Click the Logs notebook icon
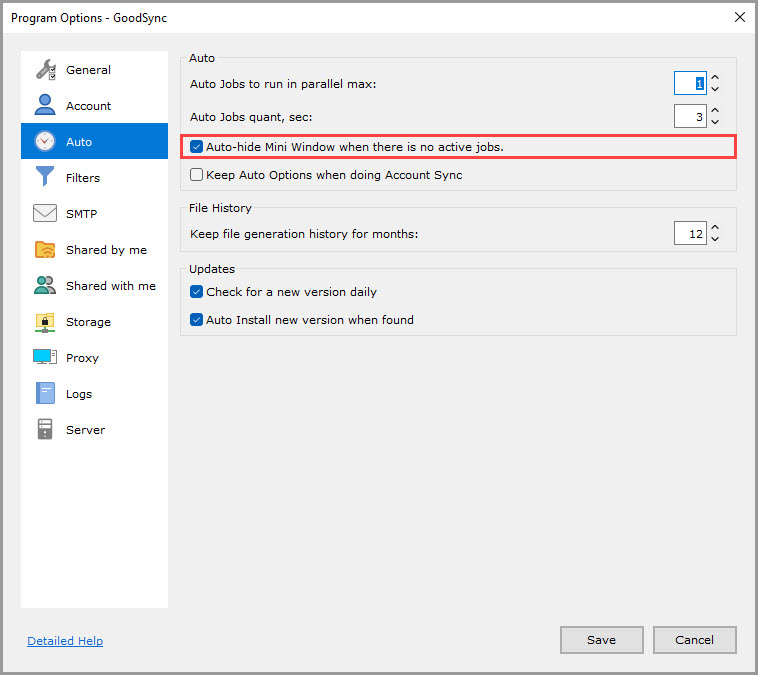 (45, 393)
